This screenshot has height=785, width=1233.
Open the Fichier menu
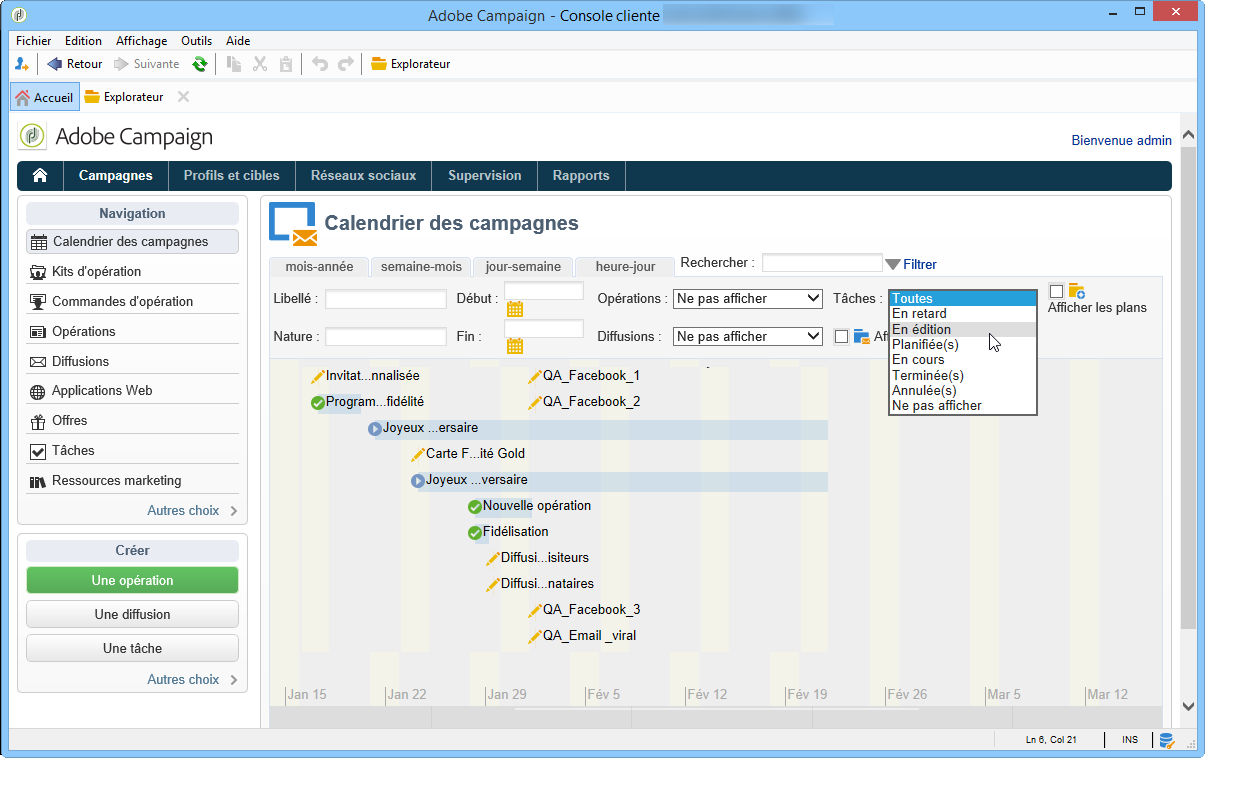[x=34, y=41]
